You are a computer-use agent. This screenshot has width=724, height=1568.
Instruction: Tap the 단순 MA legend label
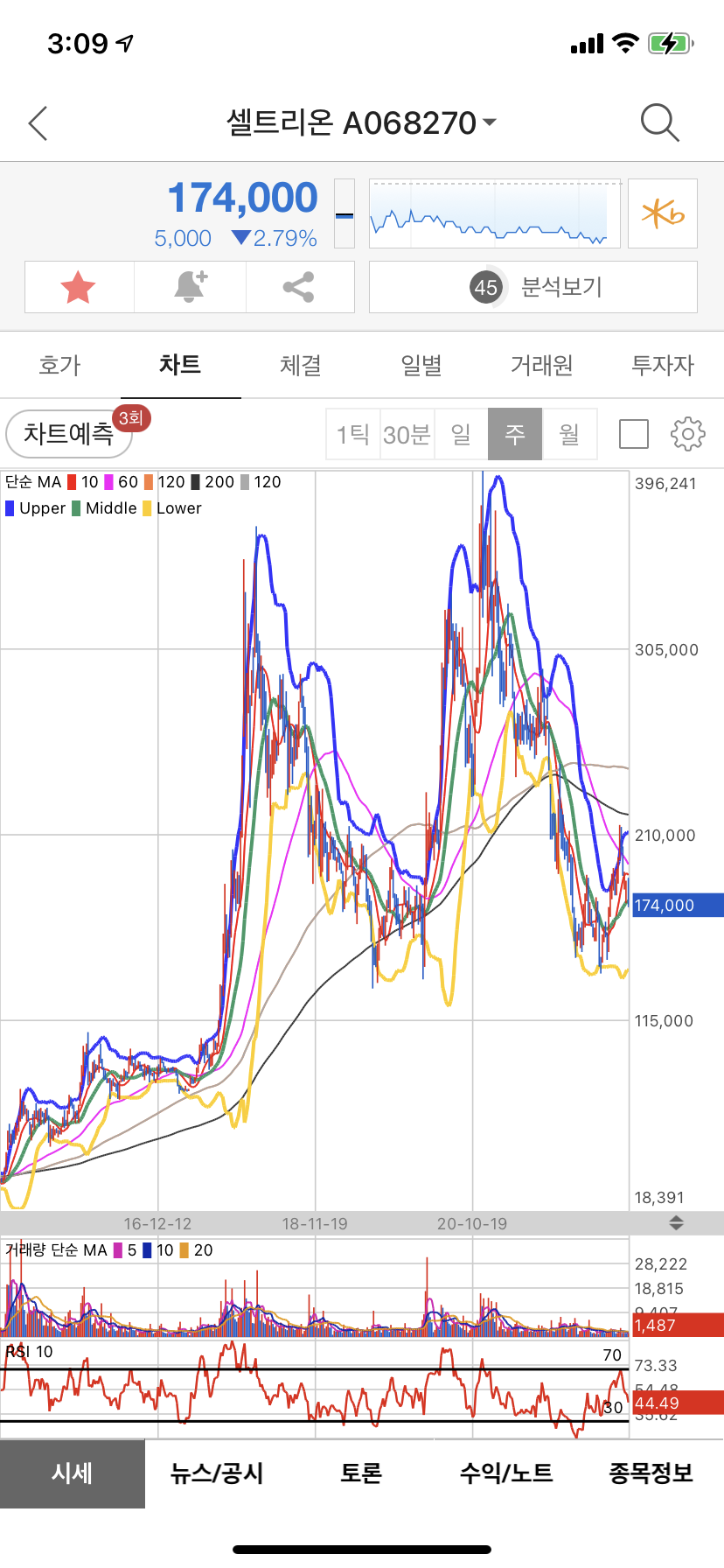[x=33, y=482]
